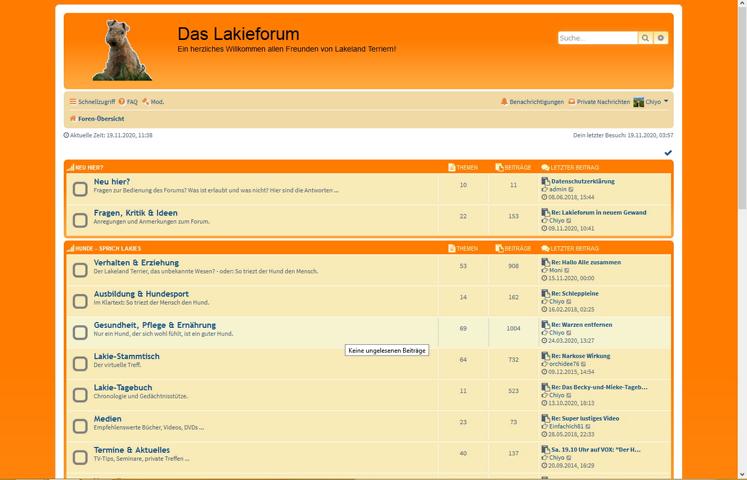Image resolution: width=747 pixels, height=480 pixels.
Task: Click the Mod. moderation icon
Action: click(x=146, y=102)
